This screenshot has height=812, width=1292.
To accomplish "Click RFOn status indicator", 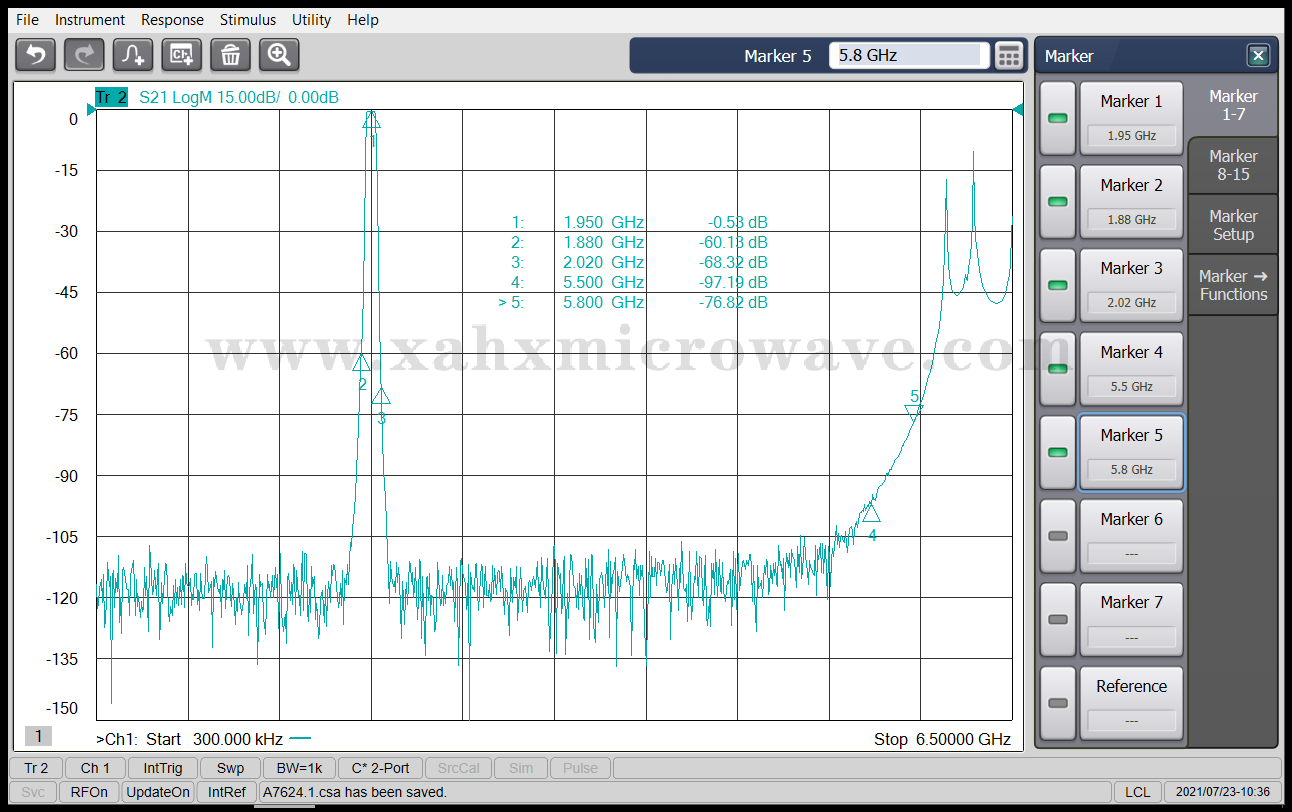I will [89, 792].
